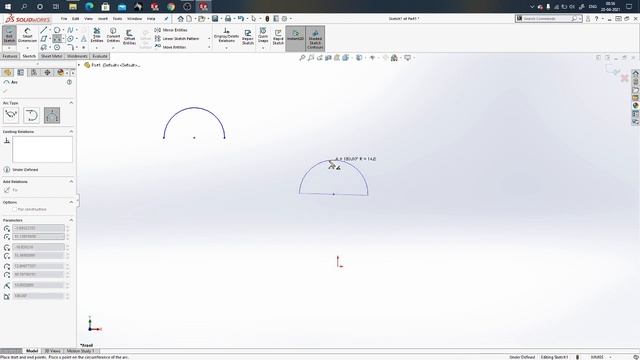Collapse the Parameters section
640x360 pixels.
(71, 220)
